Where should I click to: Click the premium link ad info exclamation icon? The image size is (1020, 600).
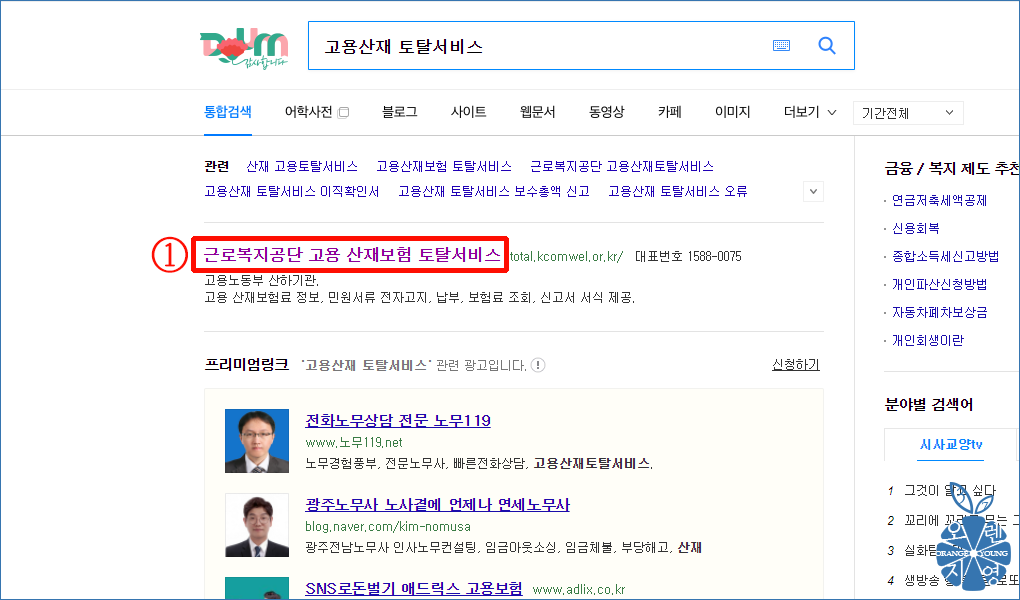click(x=538, y=365)
